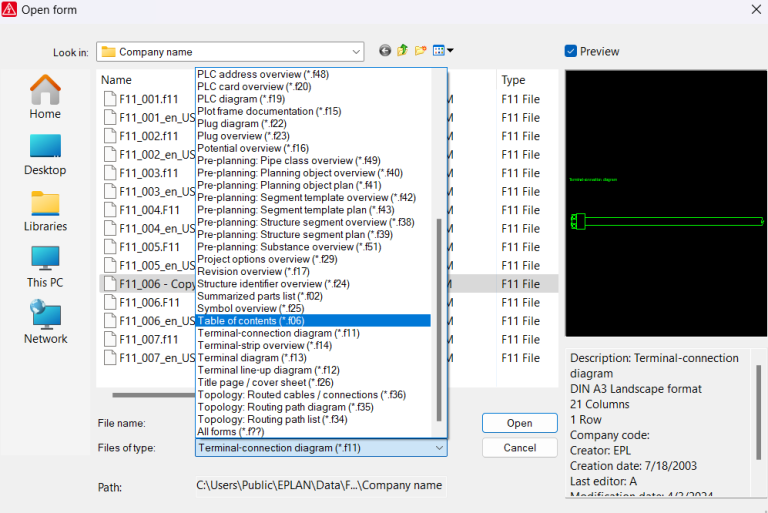Open the Network location
Screen dimensions: 768x513
[45, 323]
